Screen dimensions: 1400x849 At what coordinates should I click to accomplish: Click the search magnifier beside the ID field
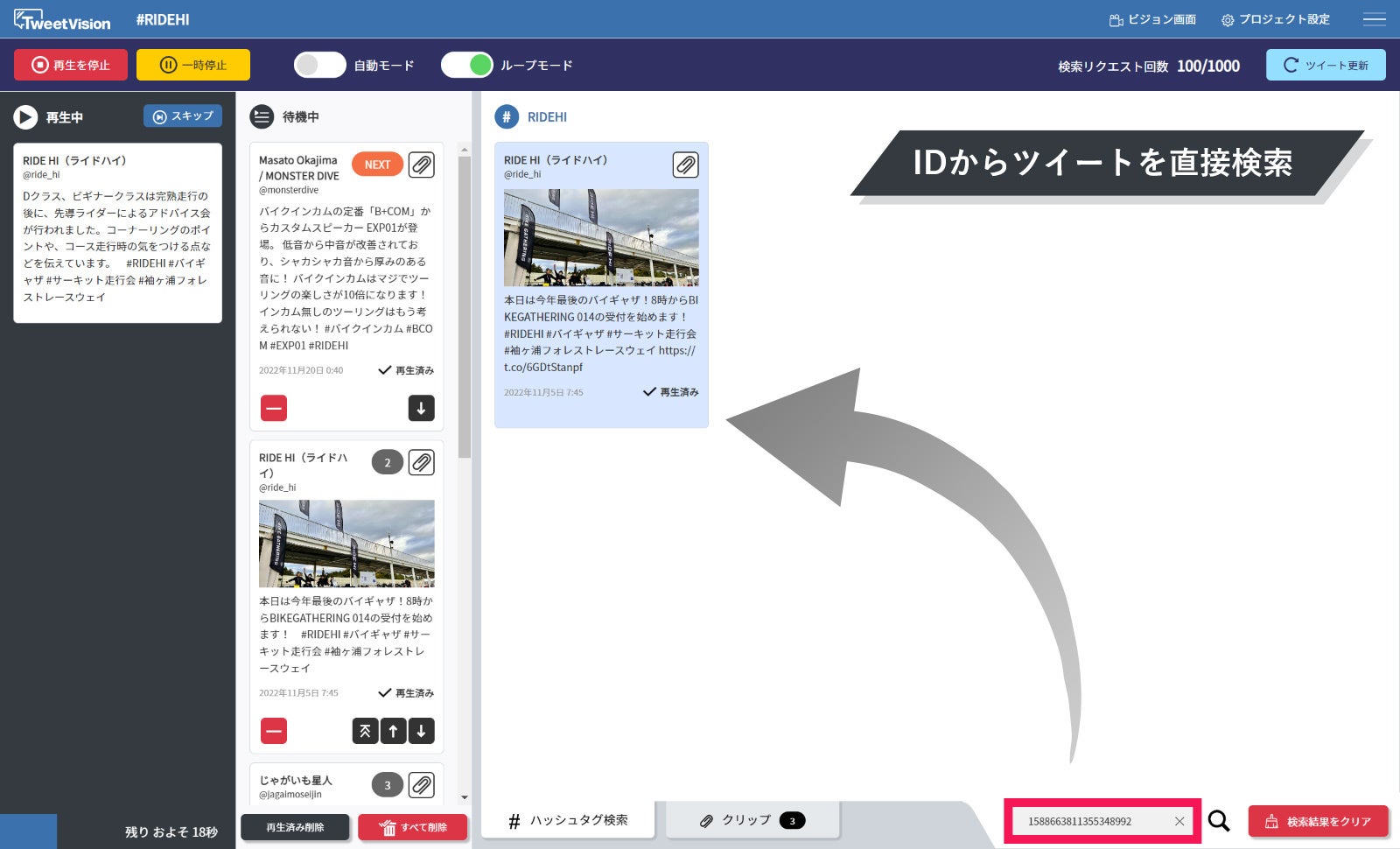[1217, 821]
